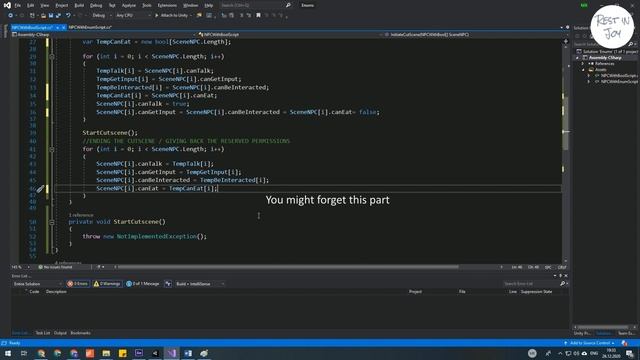The image size is (640, 360).
Task: Open the Edit menu
Action: [x=31, y=5]
